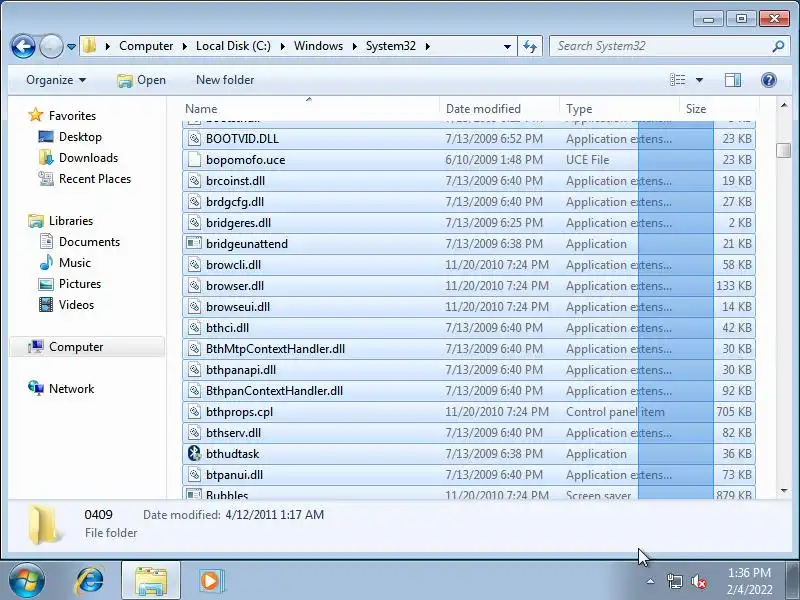The height and width of the screenshot is (600, 800).
Task: Open Desktop in the navigation pane
Action: click(x=80, y=137)
